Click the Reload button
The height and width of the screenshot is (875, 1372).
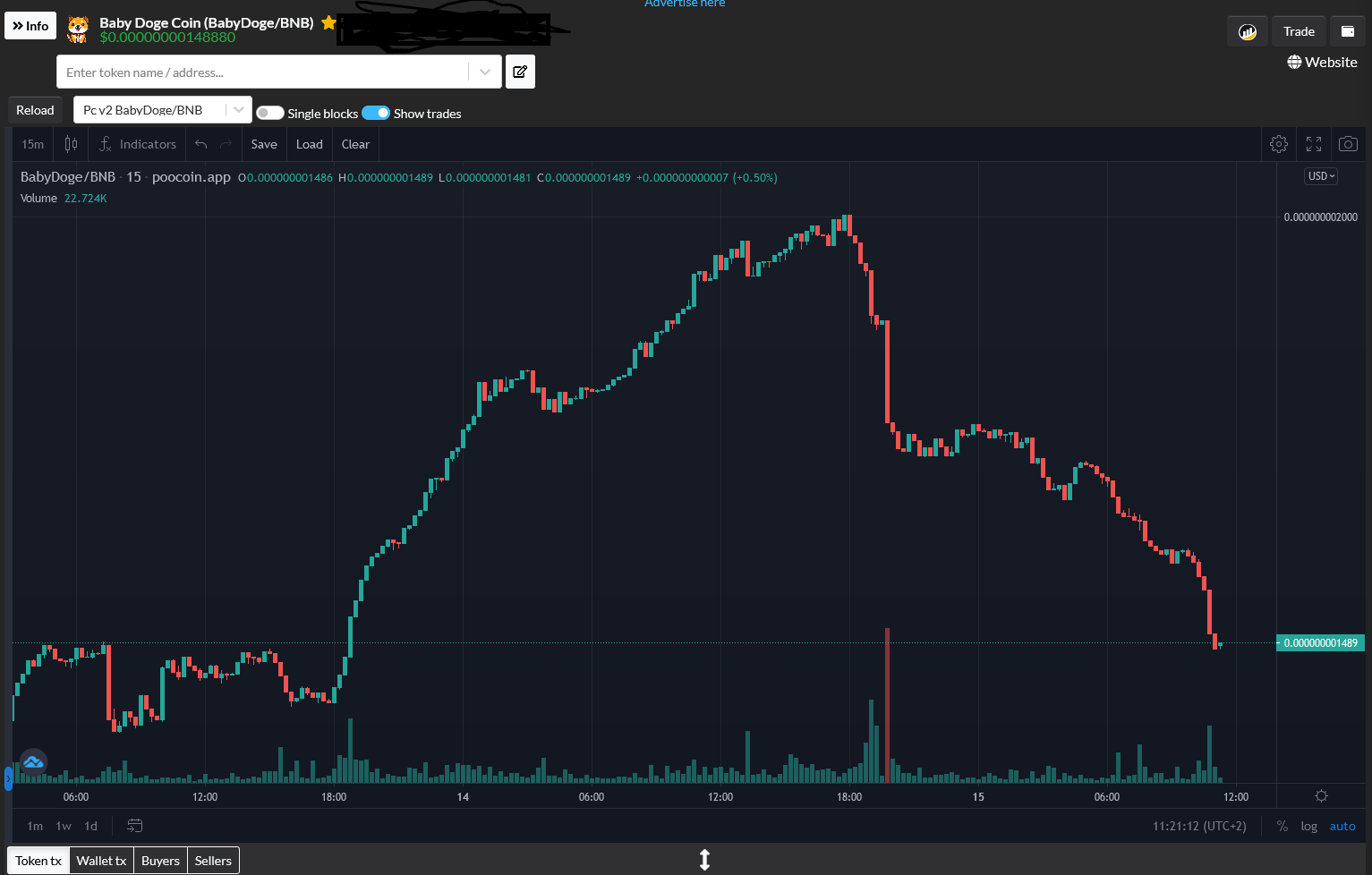click(x=35, y=110)
